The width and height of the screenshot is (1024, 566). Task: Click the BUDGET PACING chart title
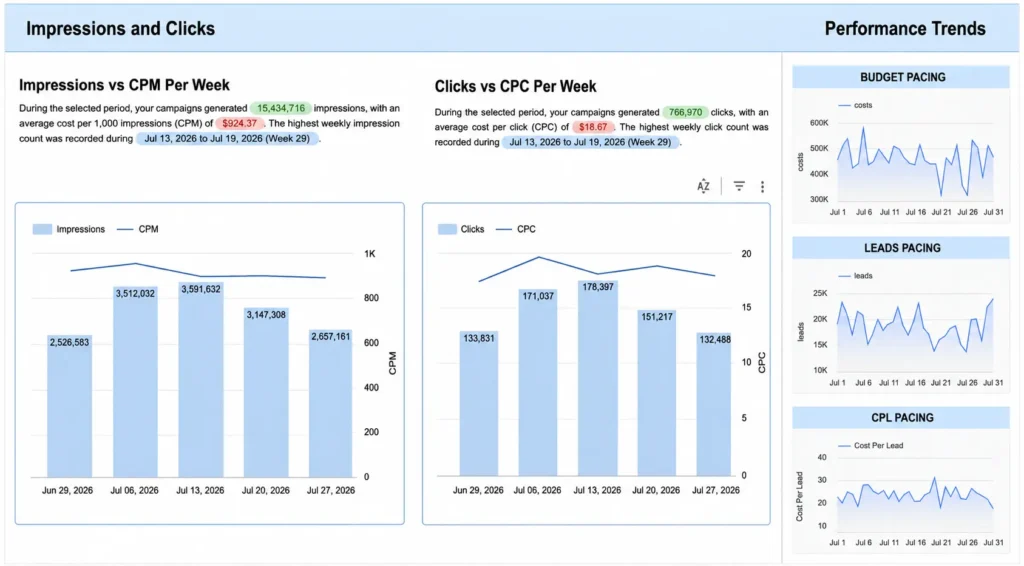tap(903, 77)
